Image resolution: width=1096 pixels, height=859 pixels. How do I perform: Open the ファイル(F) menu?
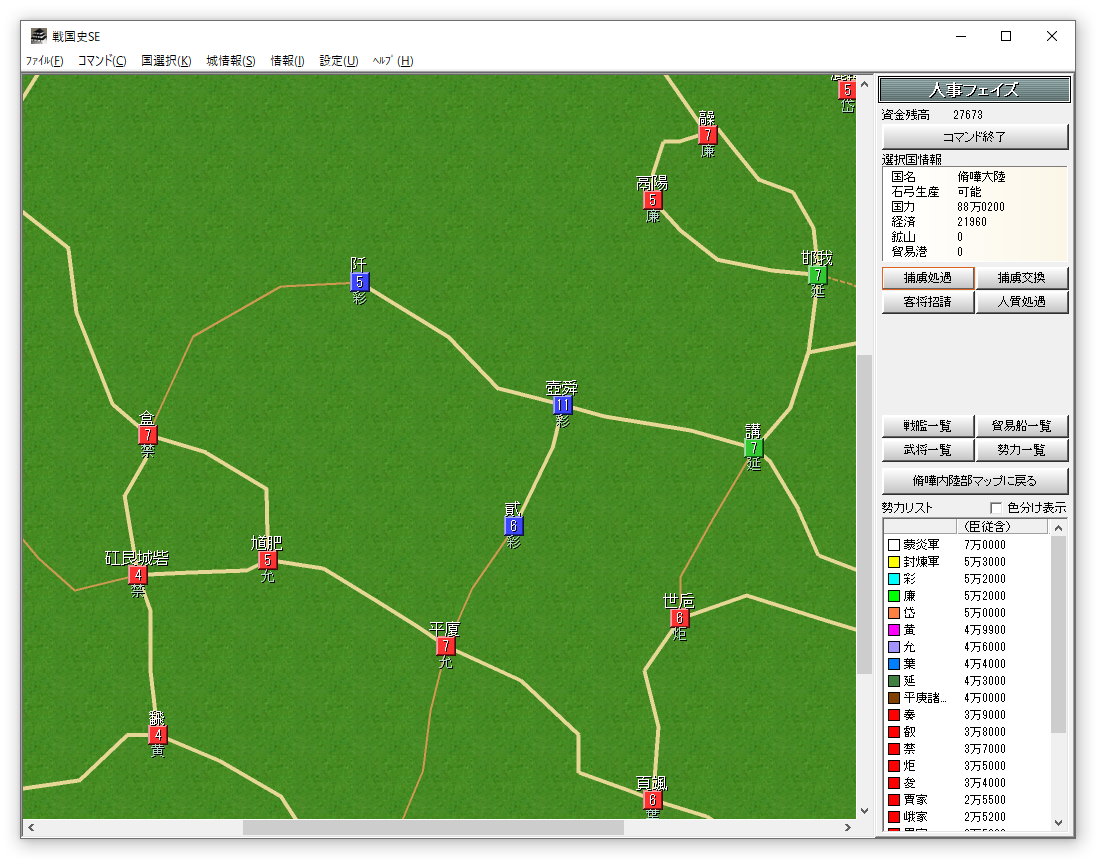44,61
